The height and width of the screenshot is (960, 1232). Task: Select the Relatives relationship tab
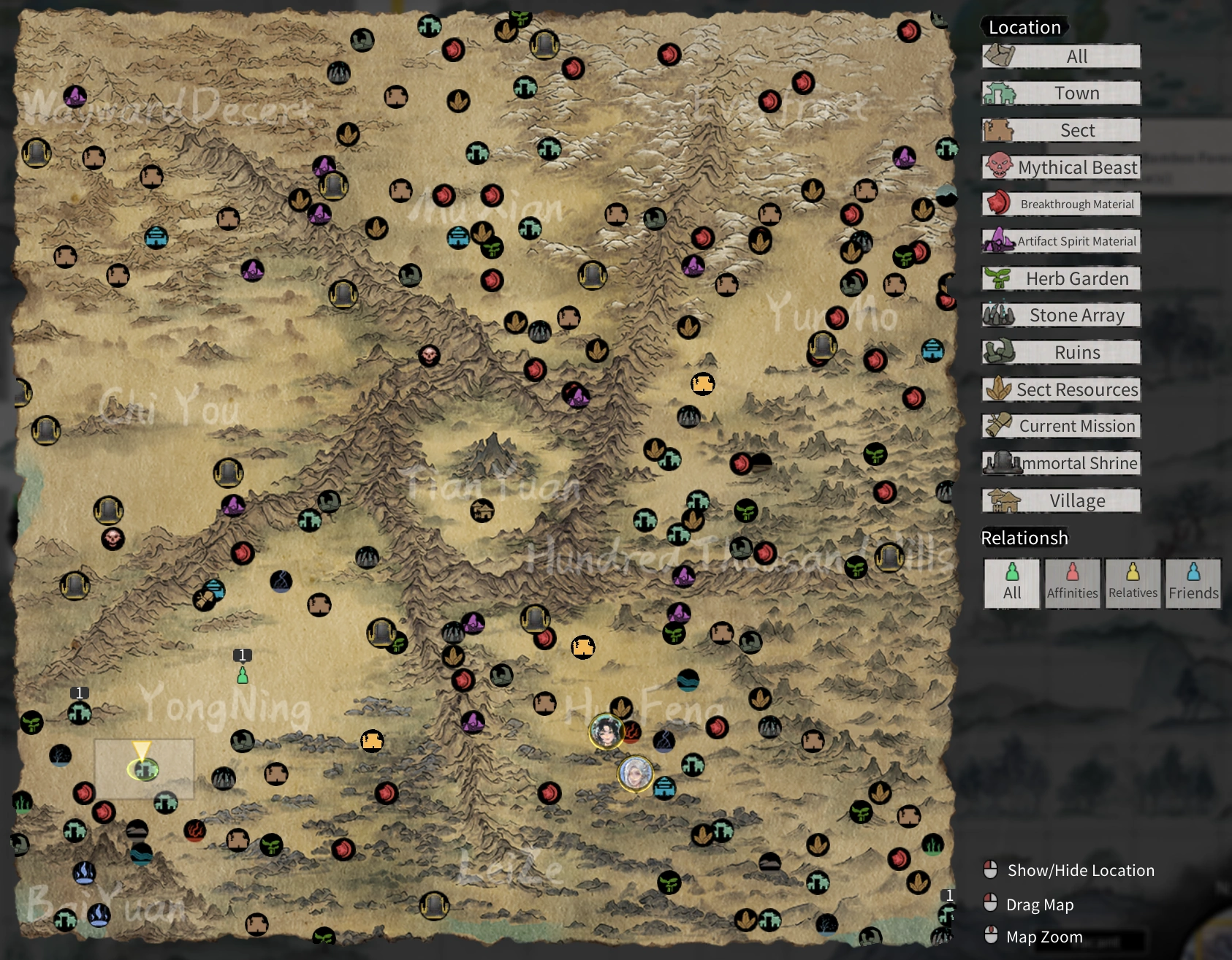pos(1133,583)
